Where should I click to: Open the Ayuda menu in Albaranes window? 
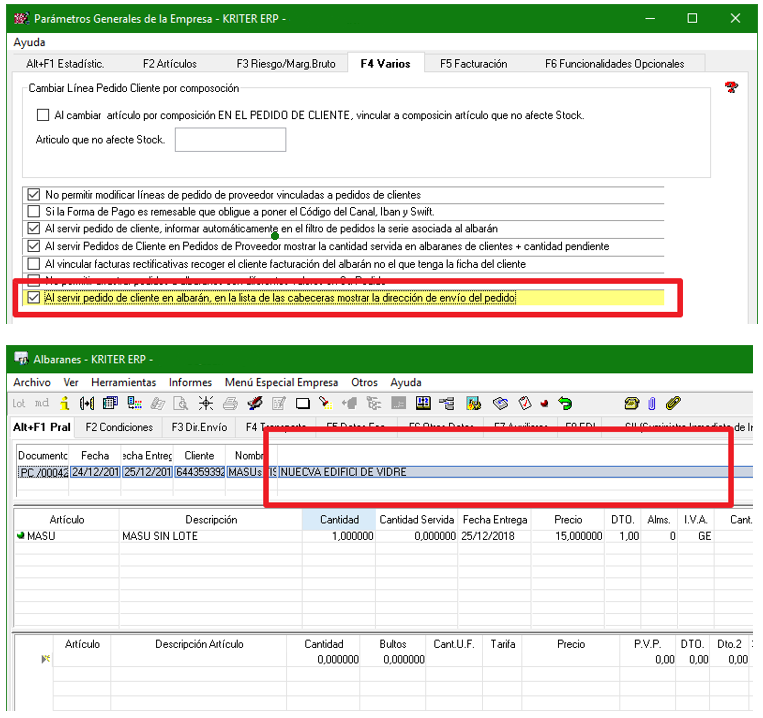click(406, 382)
